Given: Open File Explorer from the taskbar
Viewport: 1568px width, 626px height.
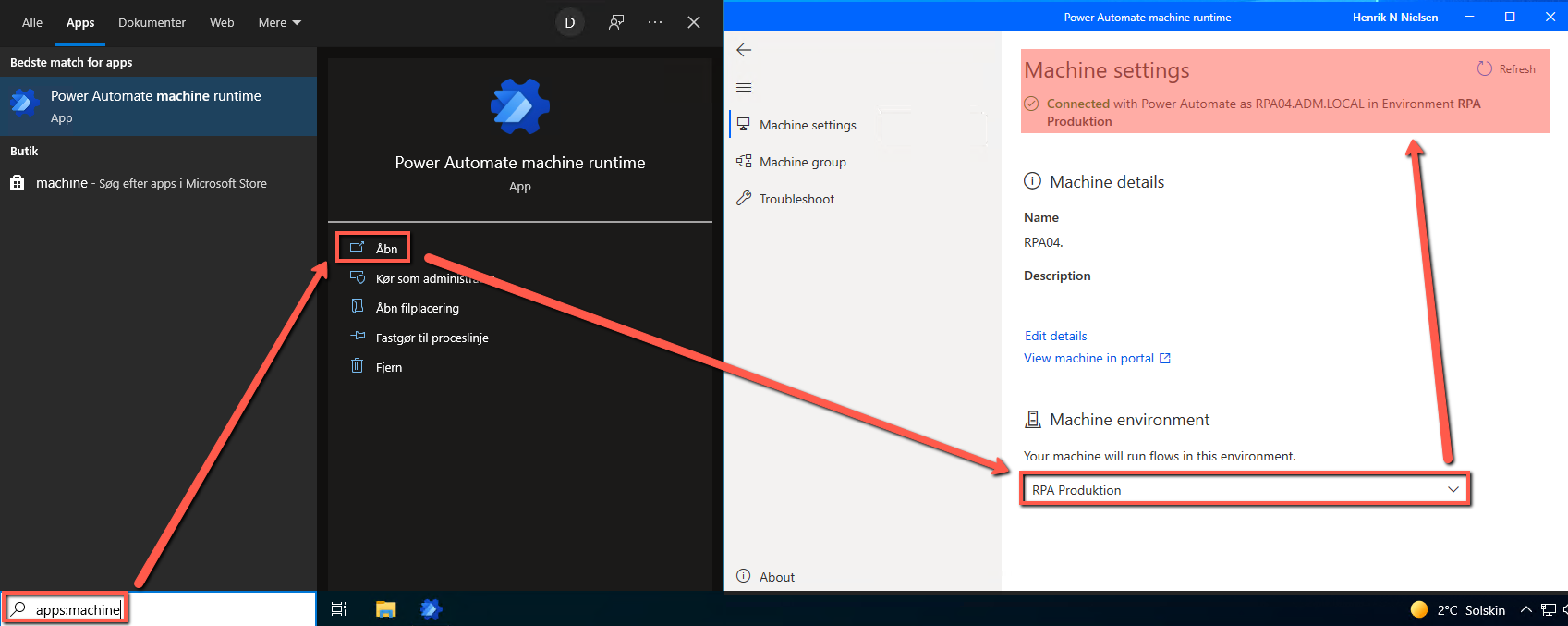Looking at the screenshot, I should [x=386, y=608].
